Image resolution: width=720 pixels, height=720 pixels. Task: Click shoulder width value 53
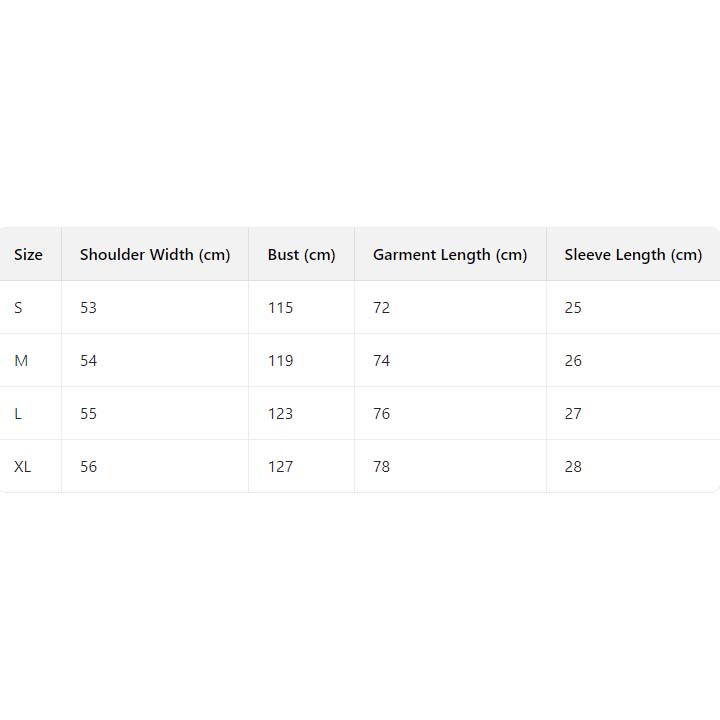point(88,307)
